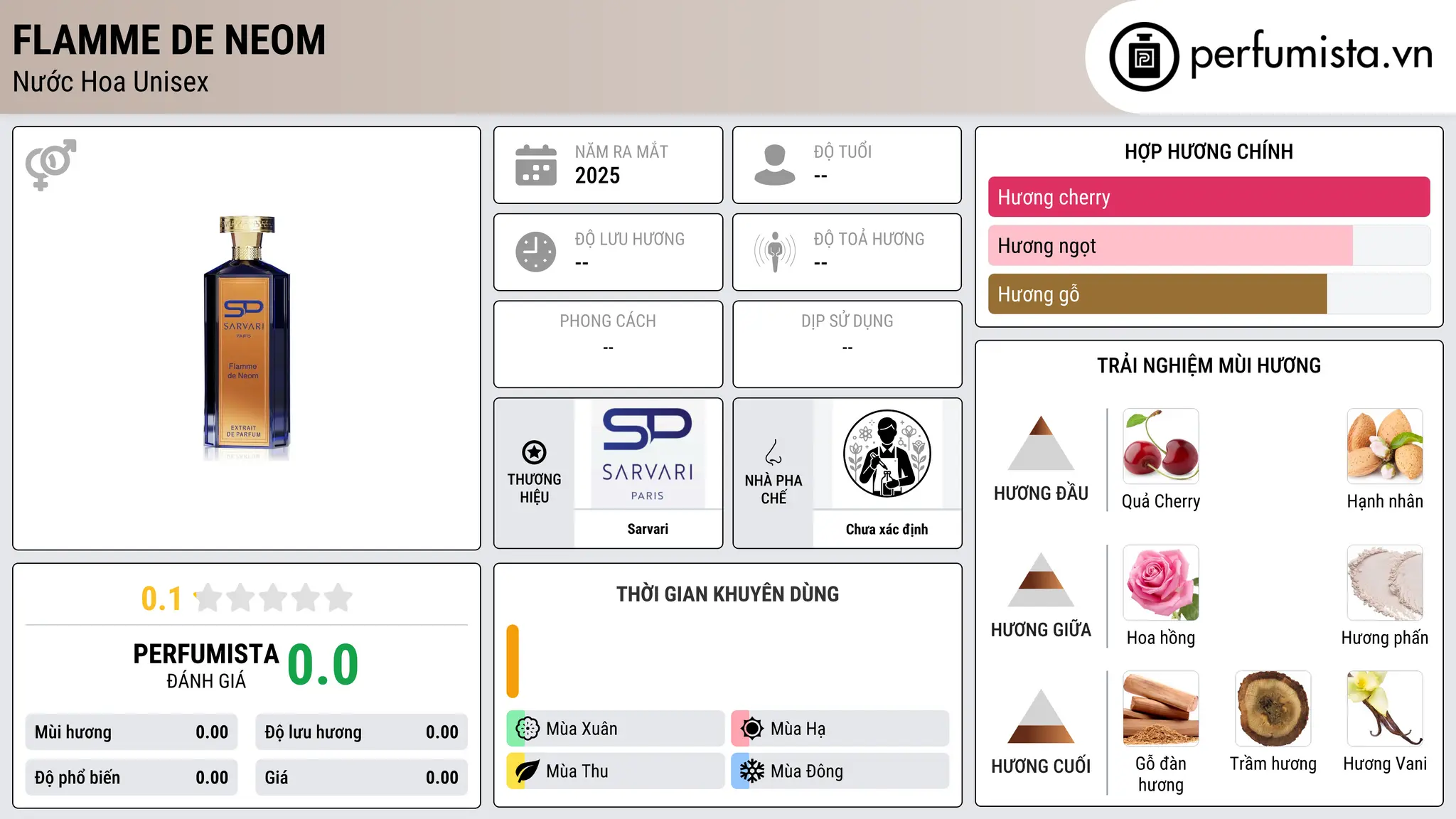Click the Mùa Đông snowflake icon
Screen dimensions: 1456x819
(752, 771)
